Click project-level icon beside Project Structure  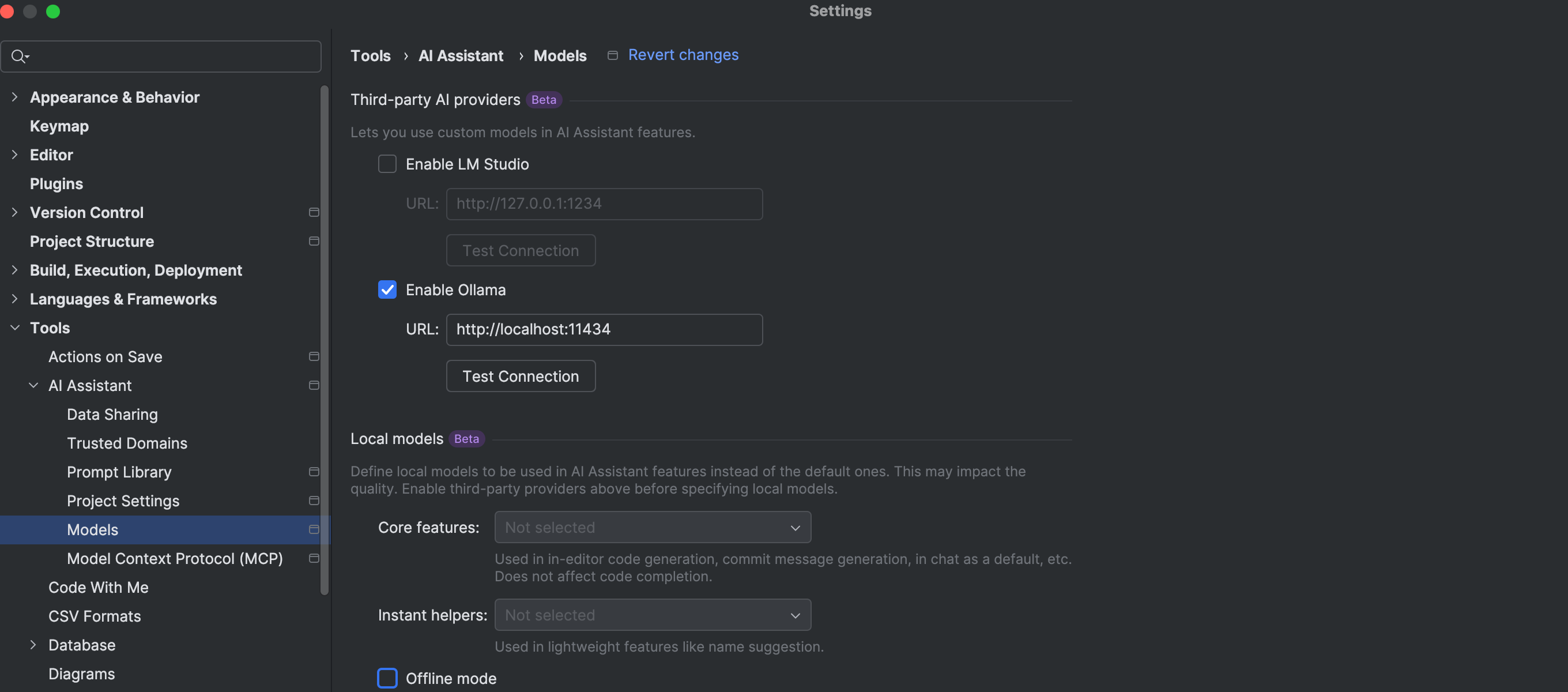[x=314, y=241]
